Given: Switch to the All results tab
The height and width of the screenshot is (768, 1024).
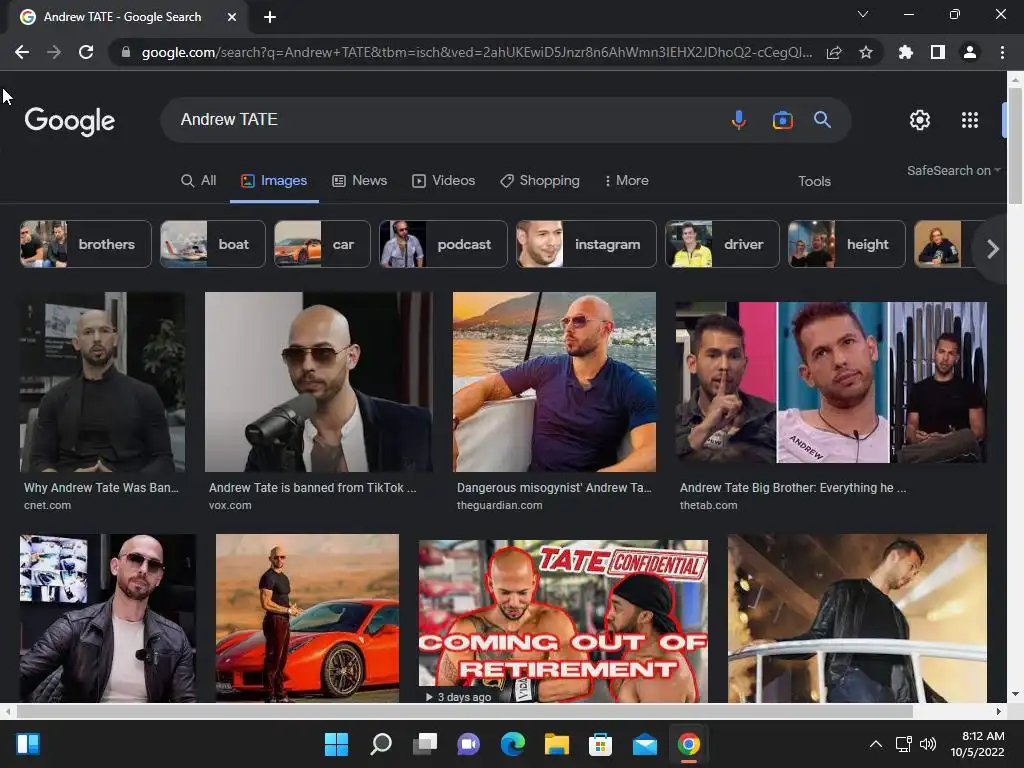Looking at the screenshot, I should click(x=199, y=180).
